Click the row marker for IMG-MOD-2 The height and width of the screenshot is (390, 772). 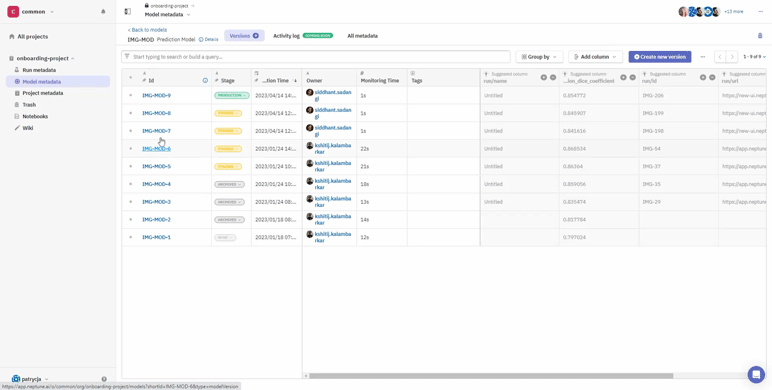(x=130, y=220)
